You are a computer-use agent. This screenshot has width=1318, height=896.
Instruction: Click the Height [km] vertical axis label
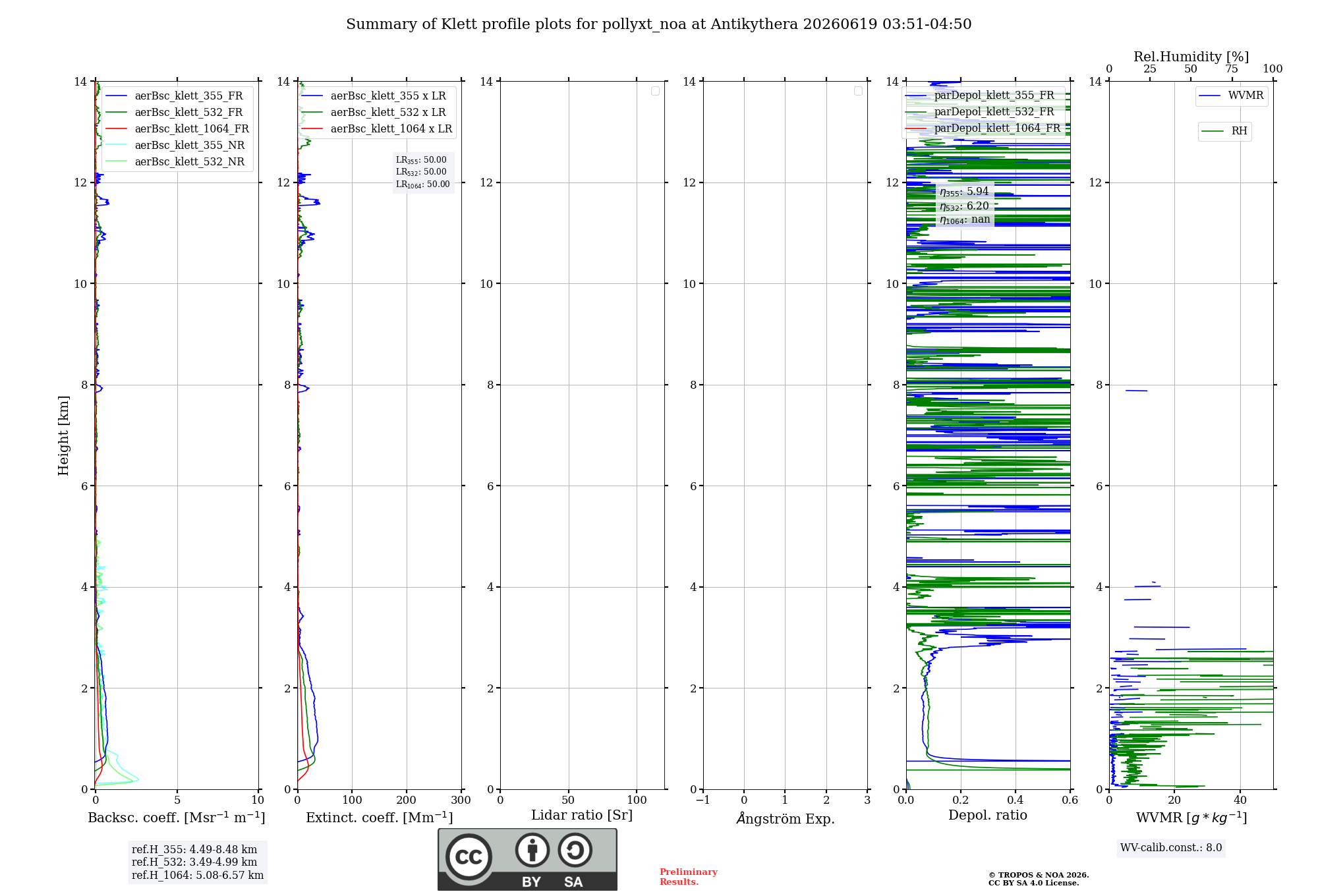pos(63,435)
